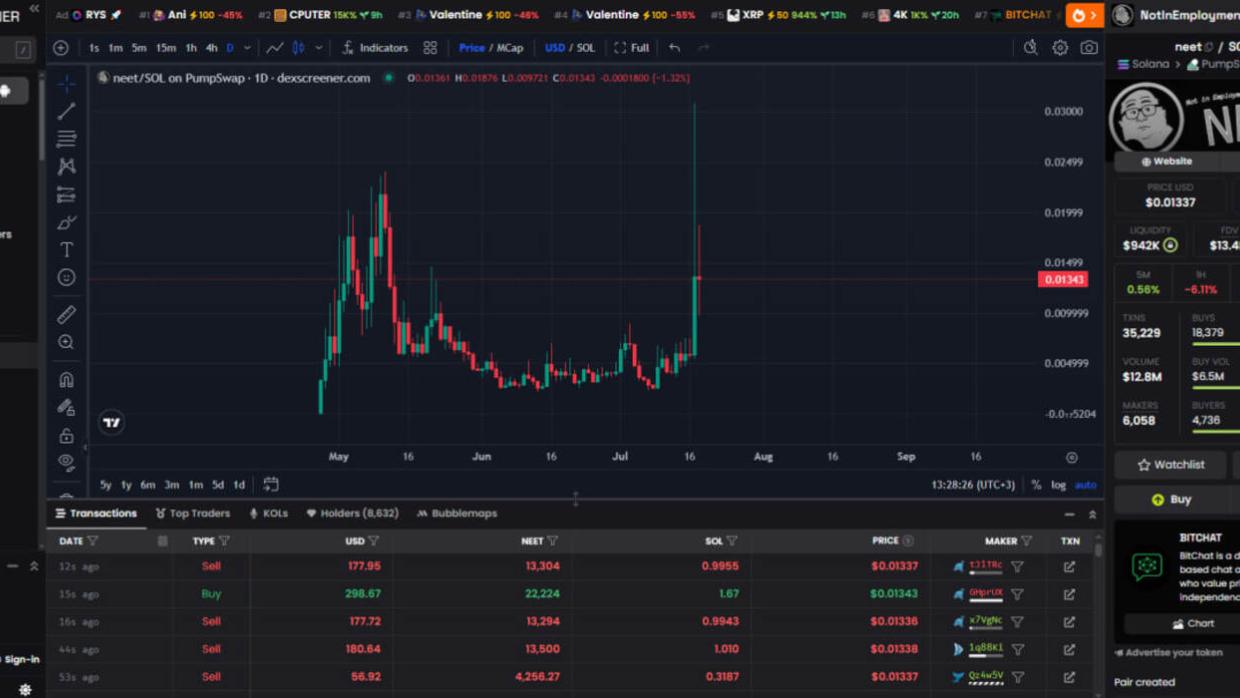Open the Transactions tab
1240x698 pixels.
tap(97, 513)
